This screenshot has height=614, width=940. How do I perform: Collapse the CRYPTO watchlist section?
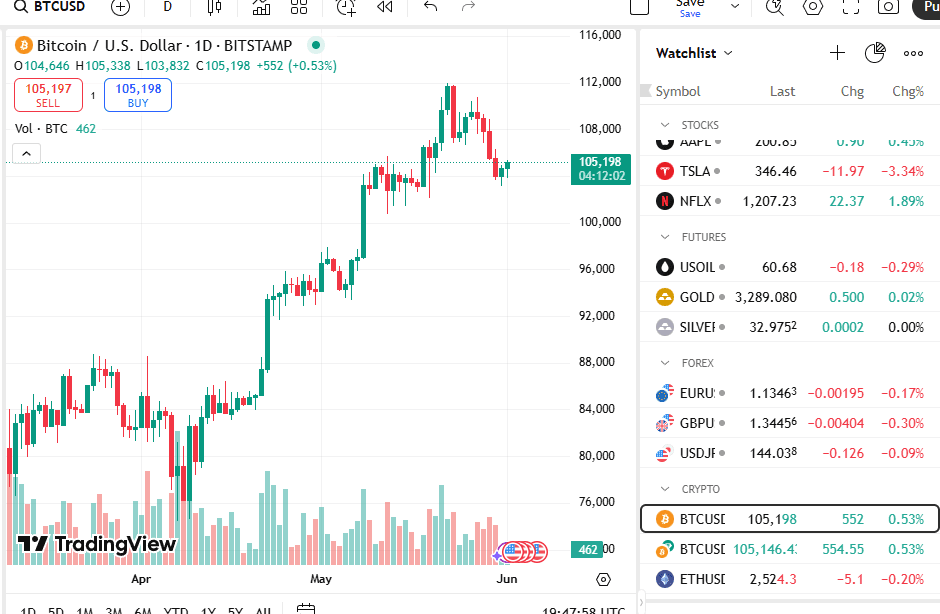click(x=662, y=488)
